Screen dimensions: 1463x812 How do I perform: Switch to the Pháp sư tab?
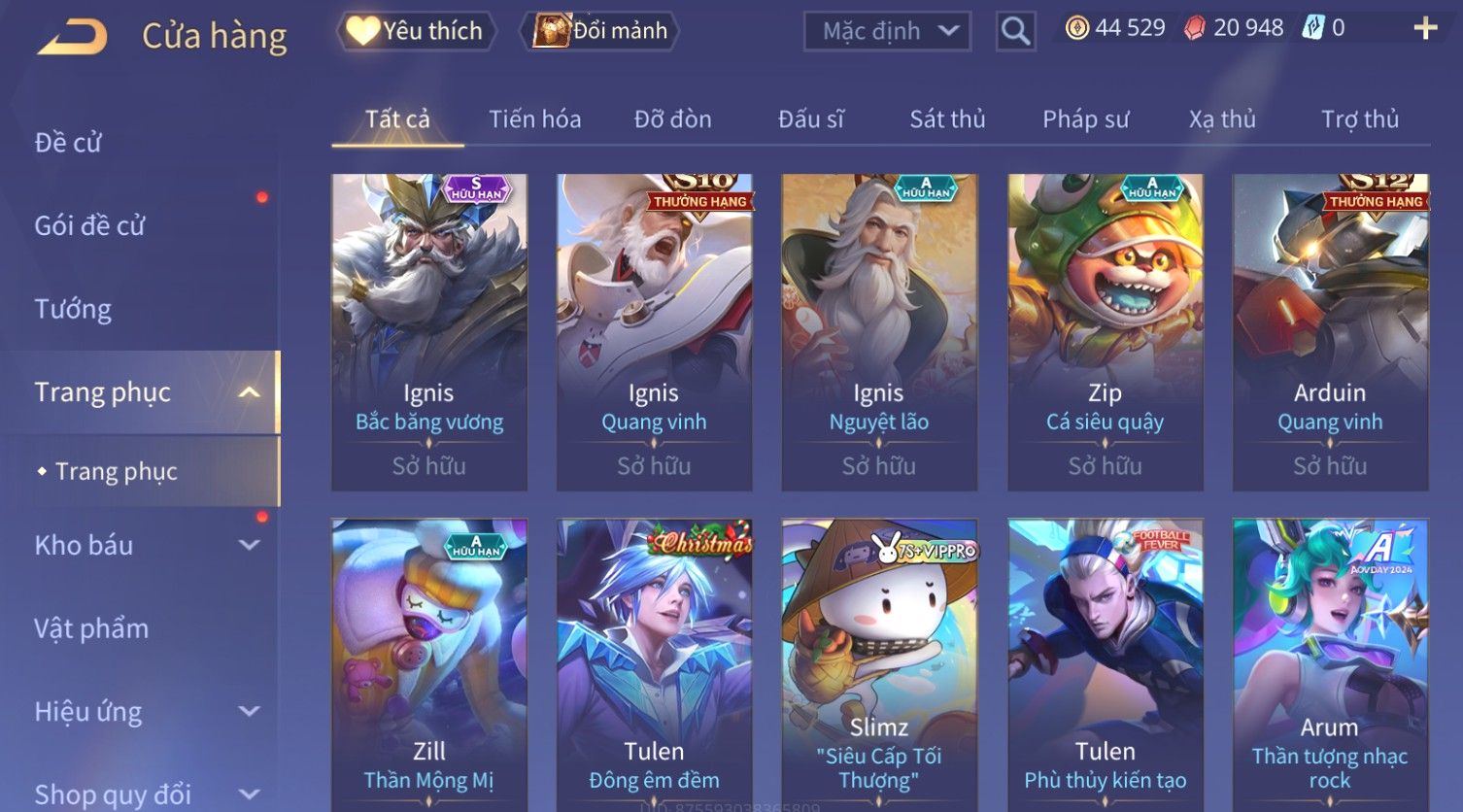(x=1085, y=119)
